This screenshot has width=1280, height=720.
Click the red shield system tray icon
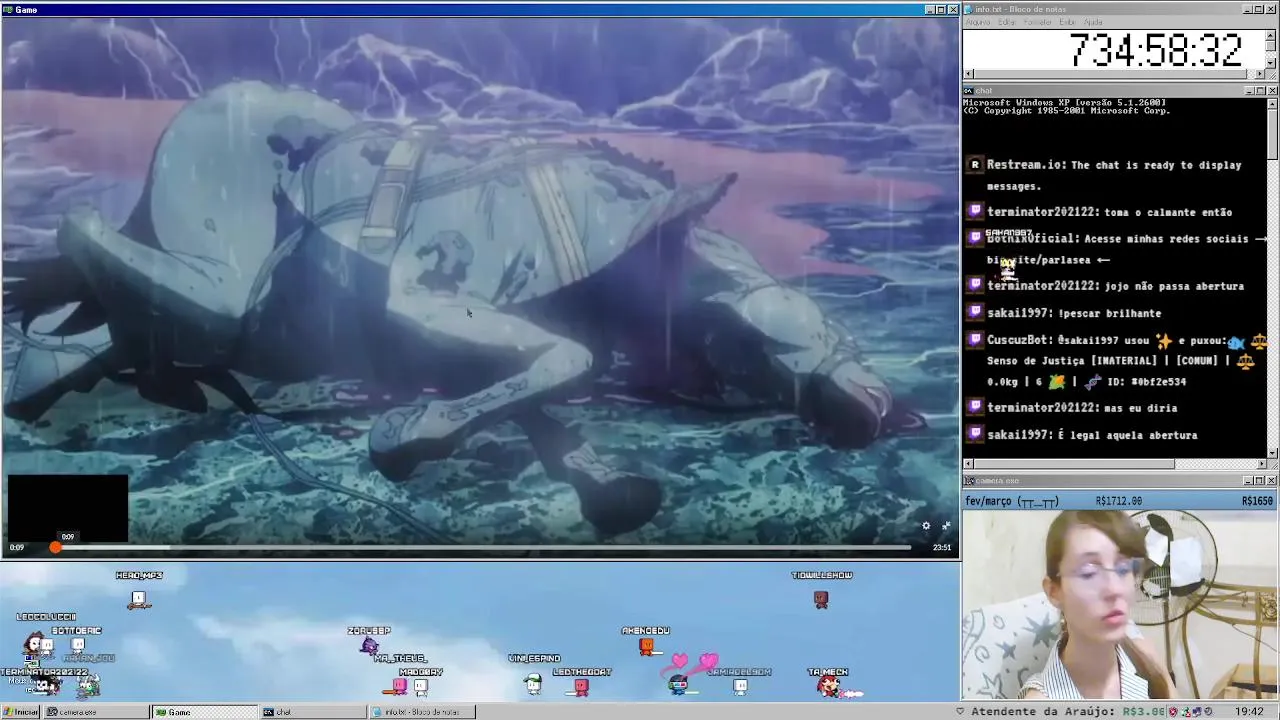click(x=1173, y=712)
